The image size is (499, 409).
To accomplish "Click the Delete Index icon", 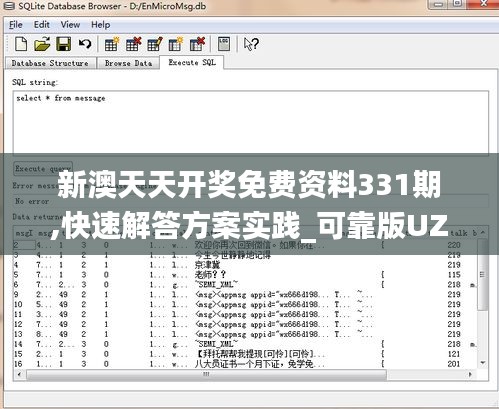I will (x=197, y=44).
